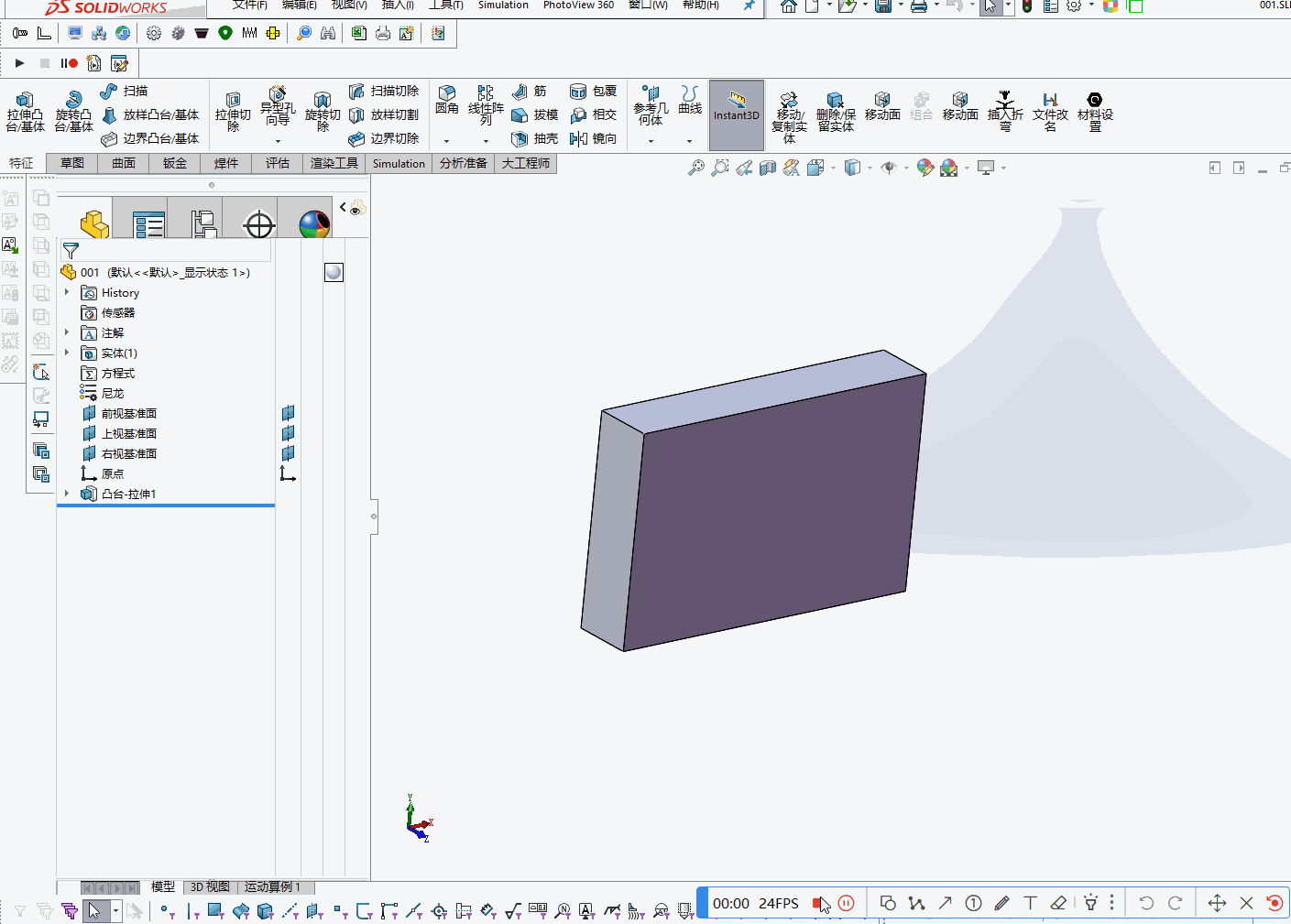Select the Revolved Cut (旋转切除) tool

tap(323, 112)
